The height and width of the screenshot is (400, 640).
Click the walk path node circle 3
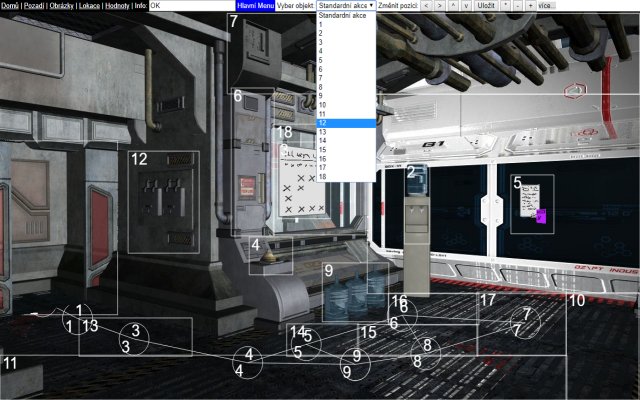click(134, 338)
